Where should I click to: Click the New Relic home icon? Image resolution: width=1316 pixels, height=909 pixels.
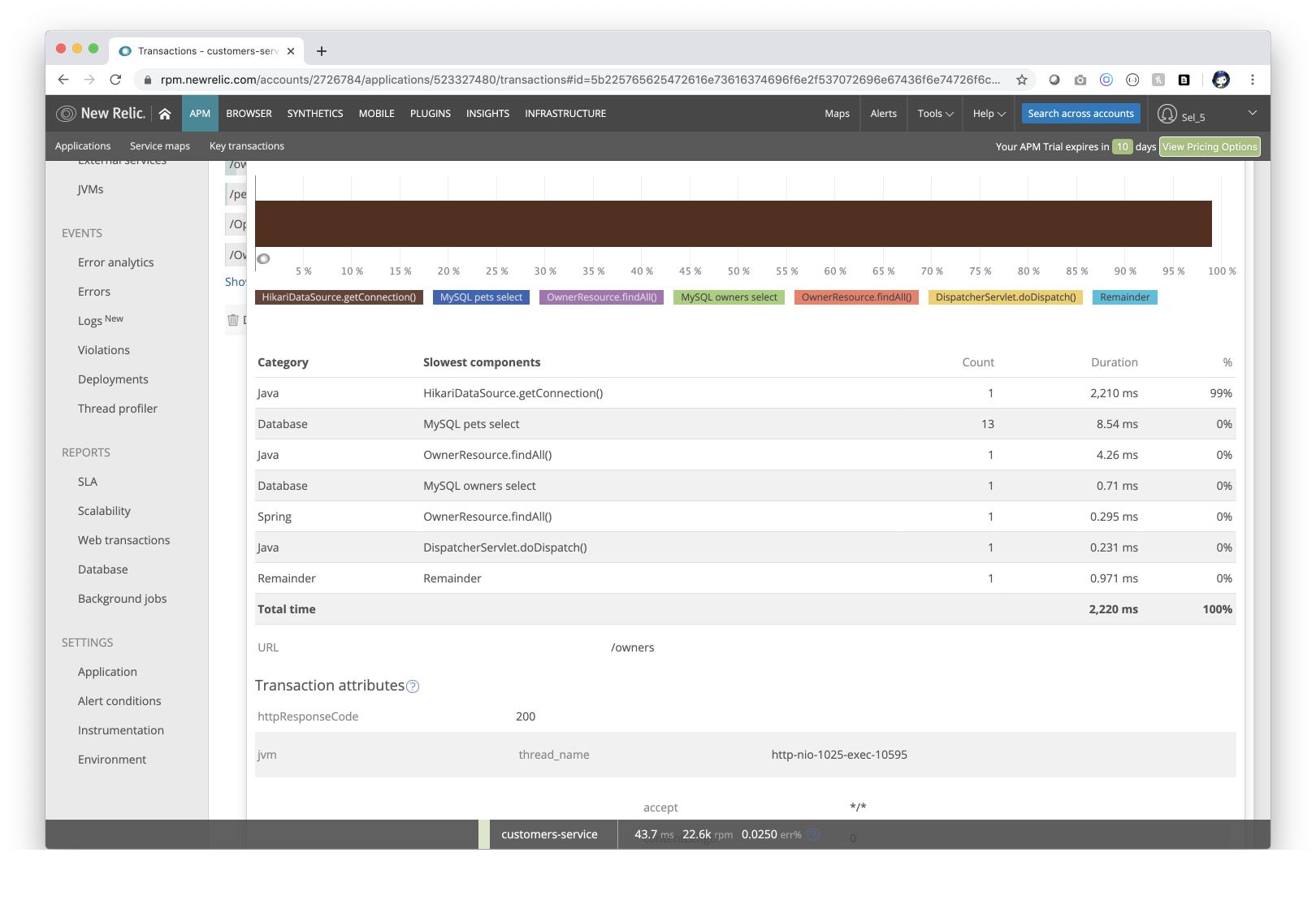(x=165, y=114)
